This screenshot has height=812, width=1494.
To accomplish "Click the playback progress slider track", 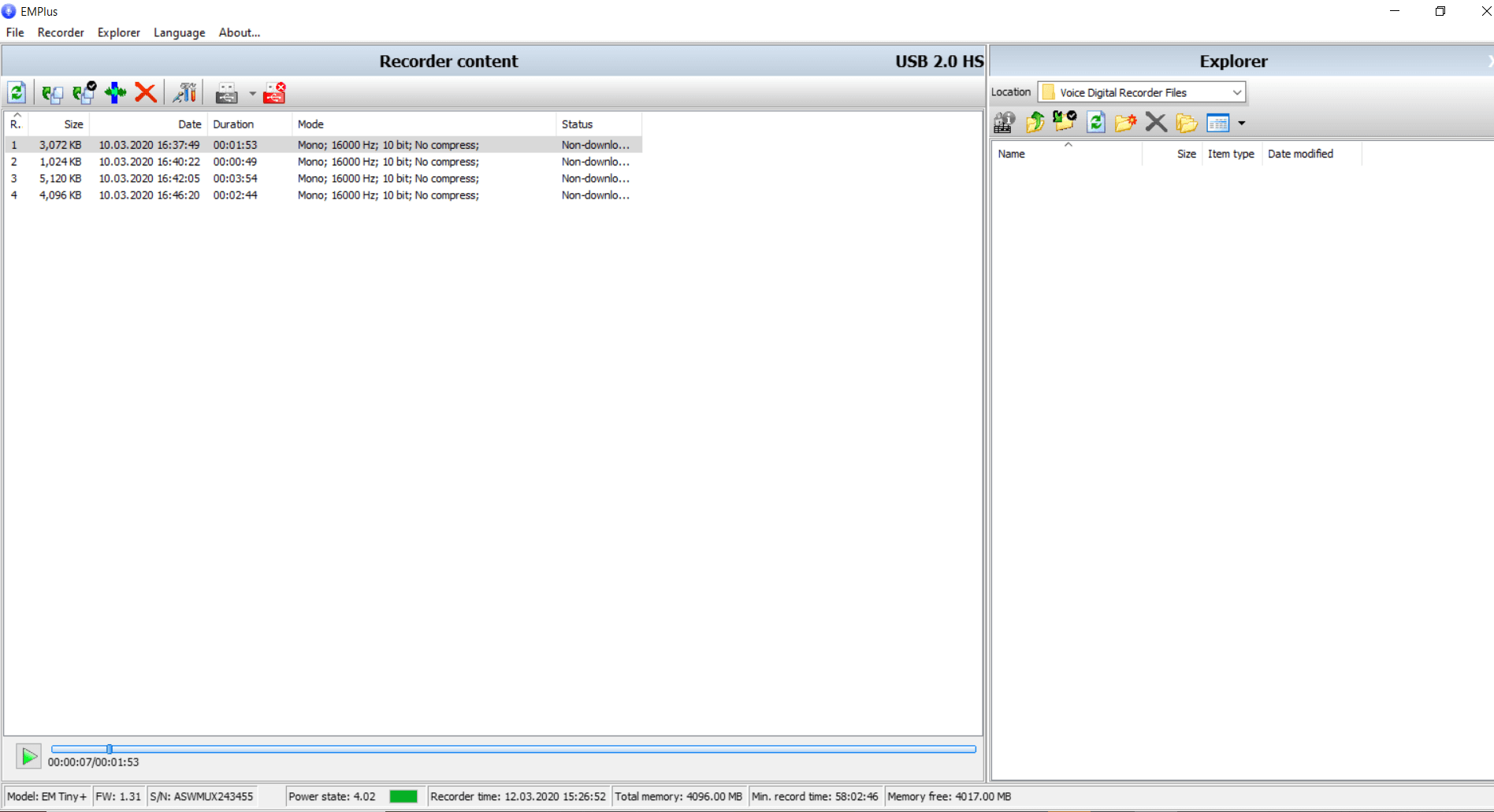I will [x=512, y=749].
